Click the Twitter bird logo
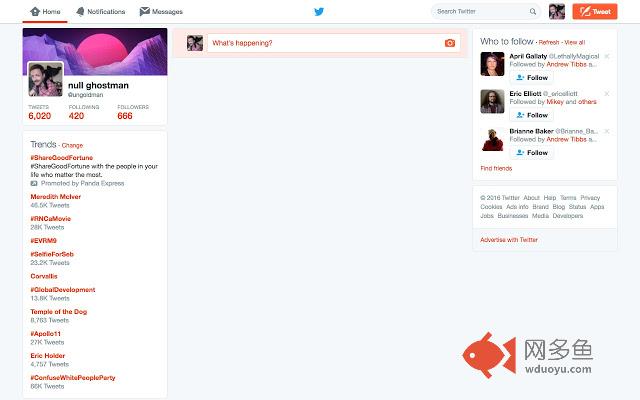 (x=319, y=11)
